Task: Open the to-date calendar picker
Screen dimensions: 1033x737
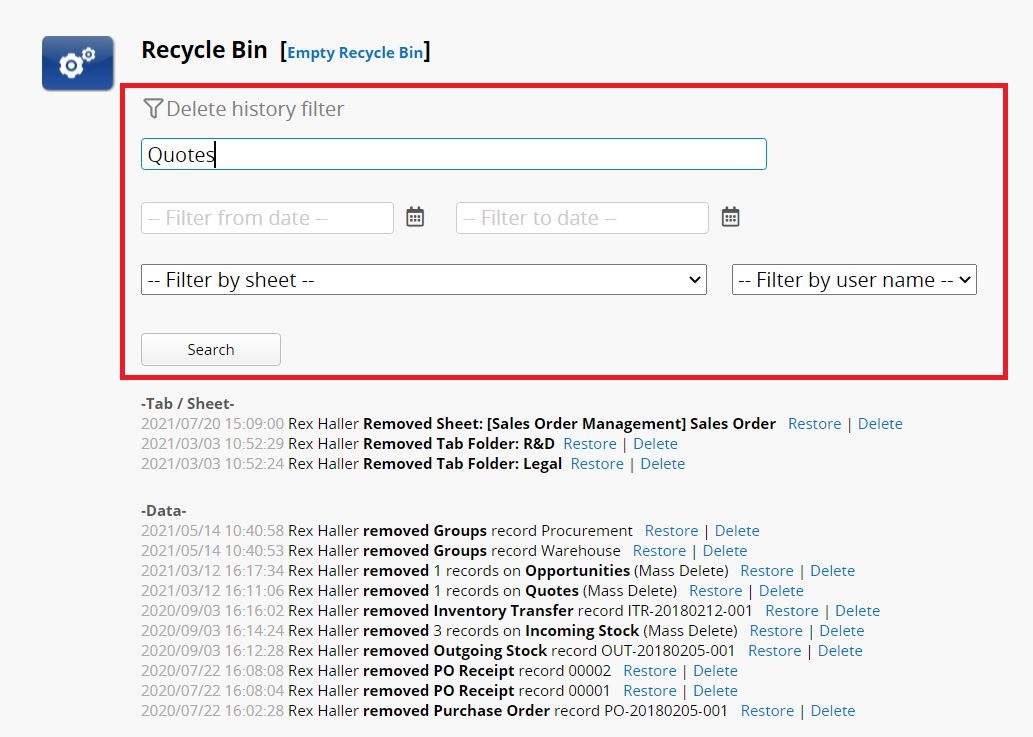Action: (x=730, y=217)
